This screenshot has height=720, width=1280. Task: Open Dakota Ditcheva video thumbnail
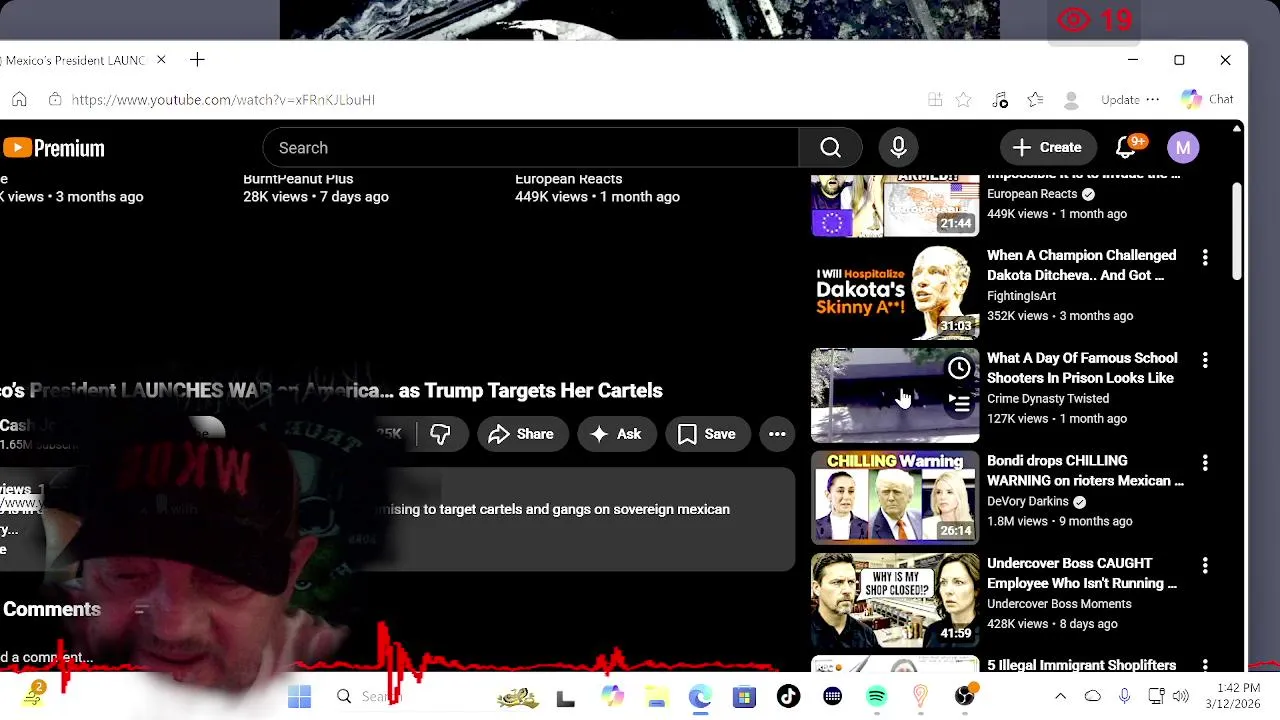[895, 293]
